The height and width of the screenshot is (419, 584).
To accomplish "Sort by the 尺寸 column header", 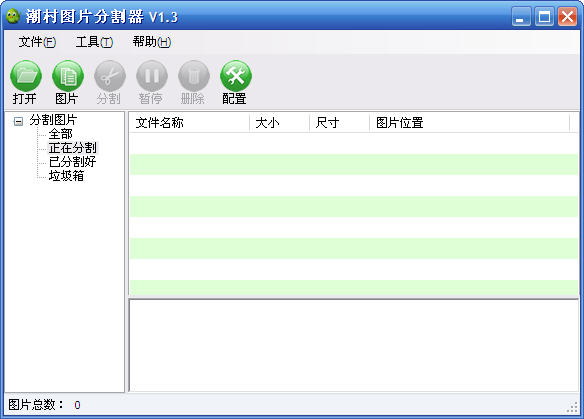I will pyautogui.click(x=339, y=123).
